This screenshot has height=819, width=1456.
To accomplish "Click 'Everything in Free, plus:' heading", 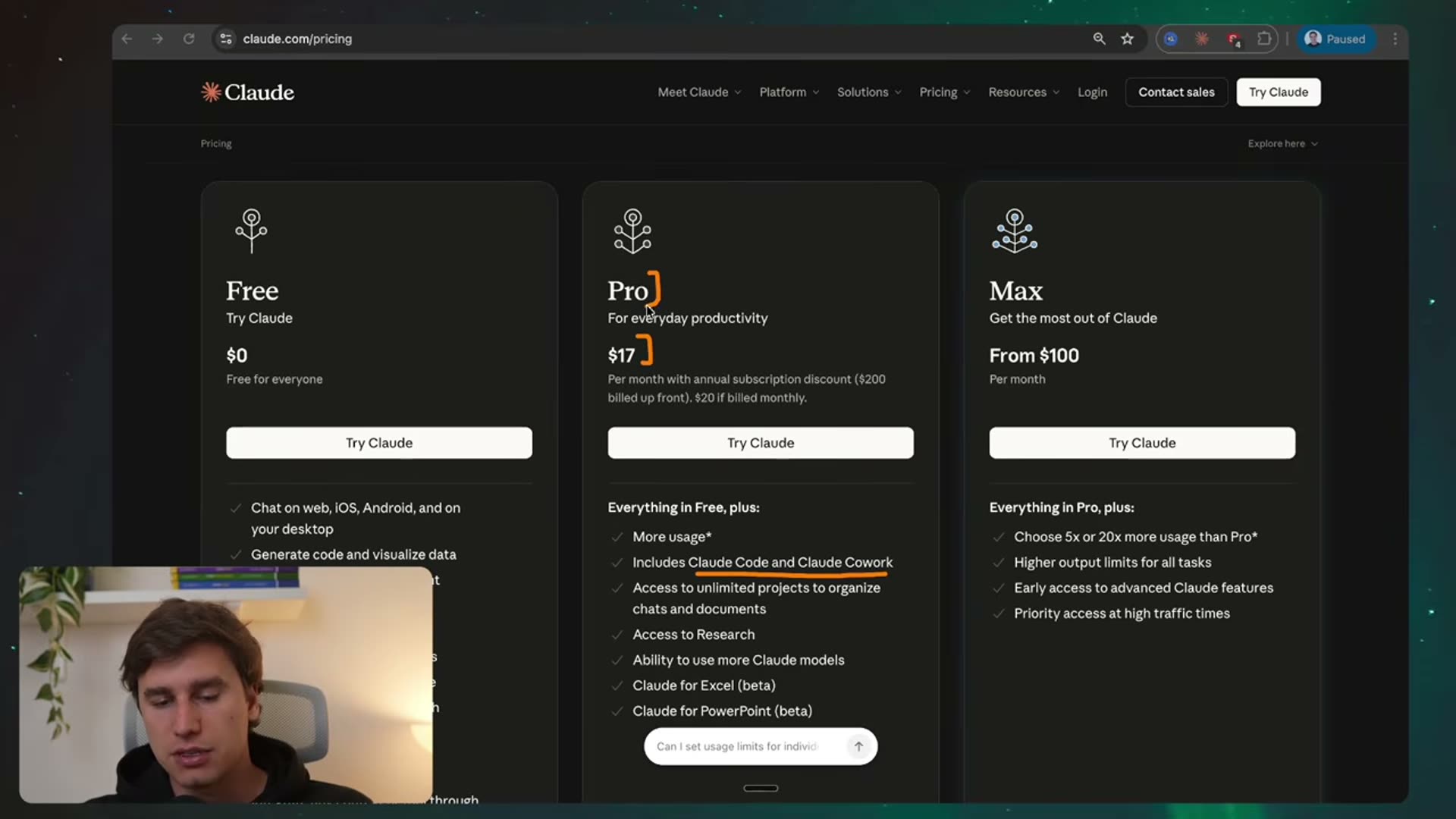I will [683, 507].
